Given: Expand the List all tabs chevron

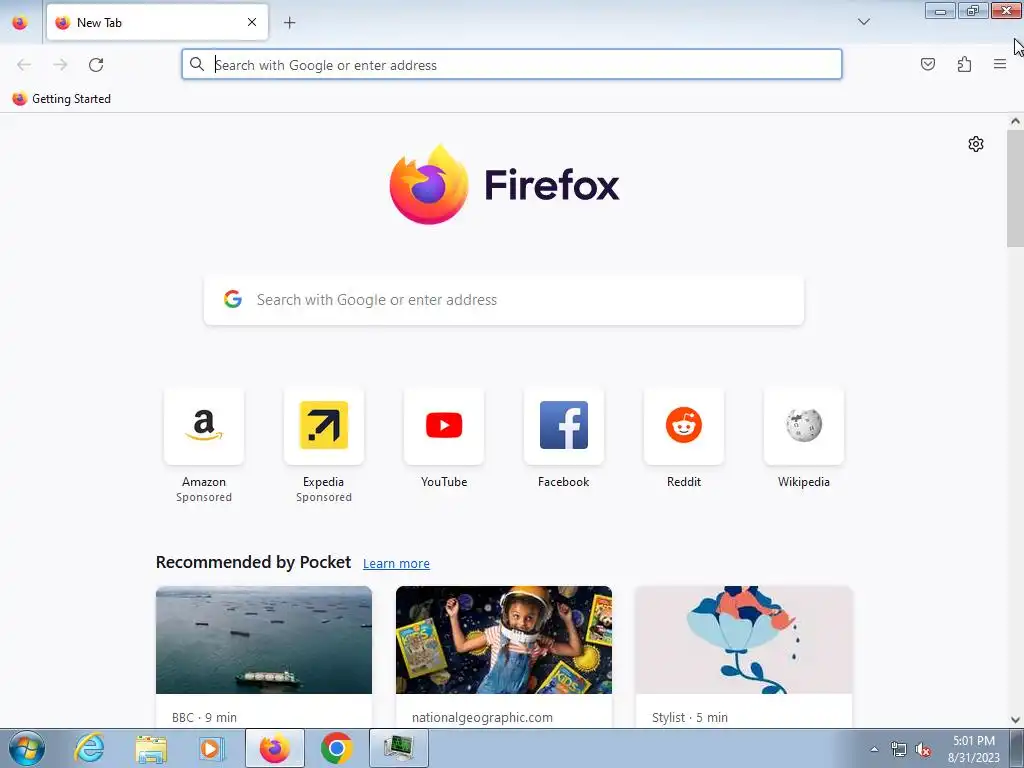Looking at the screenshot, I should click(863, 22).
